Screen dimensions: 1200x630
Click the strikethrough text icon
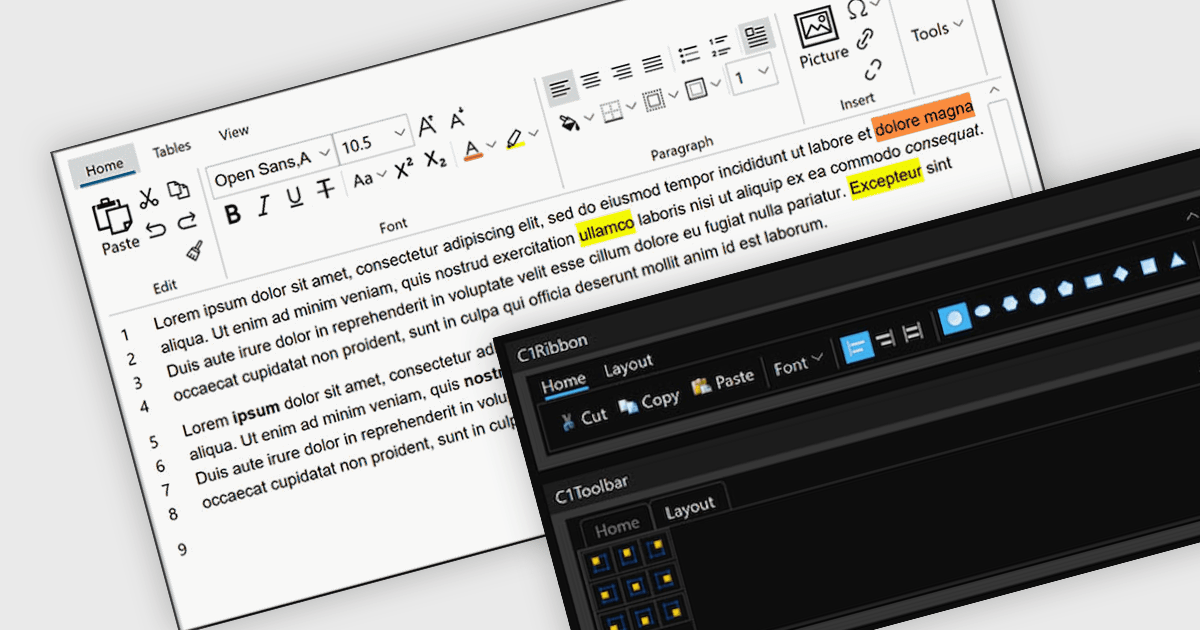(x=324, y=189)
